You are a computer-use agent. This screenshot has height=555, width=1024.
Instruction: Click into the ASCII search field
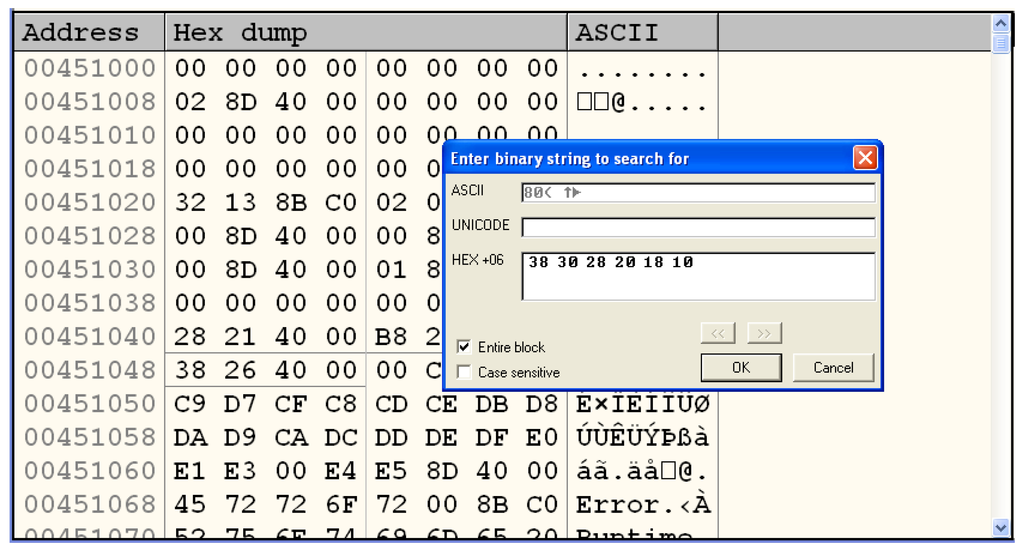[x=697, y=193]
